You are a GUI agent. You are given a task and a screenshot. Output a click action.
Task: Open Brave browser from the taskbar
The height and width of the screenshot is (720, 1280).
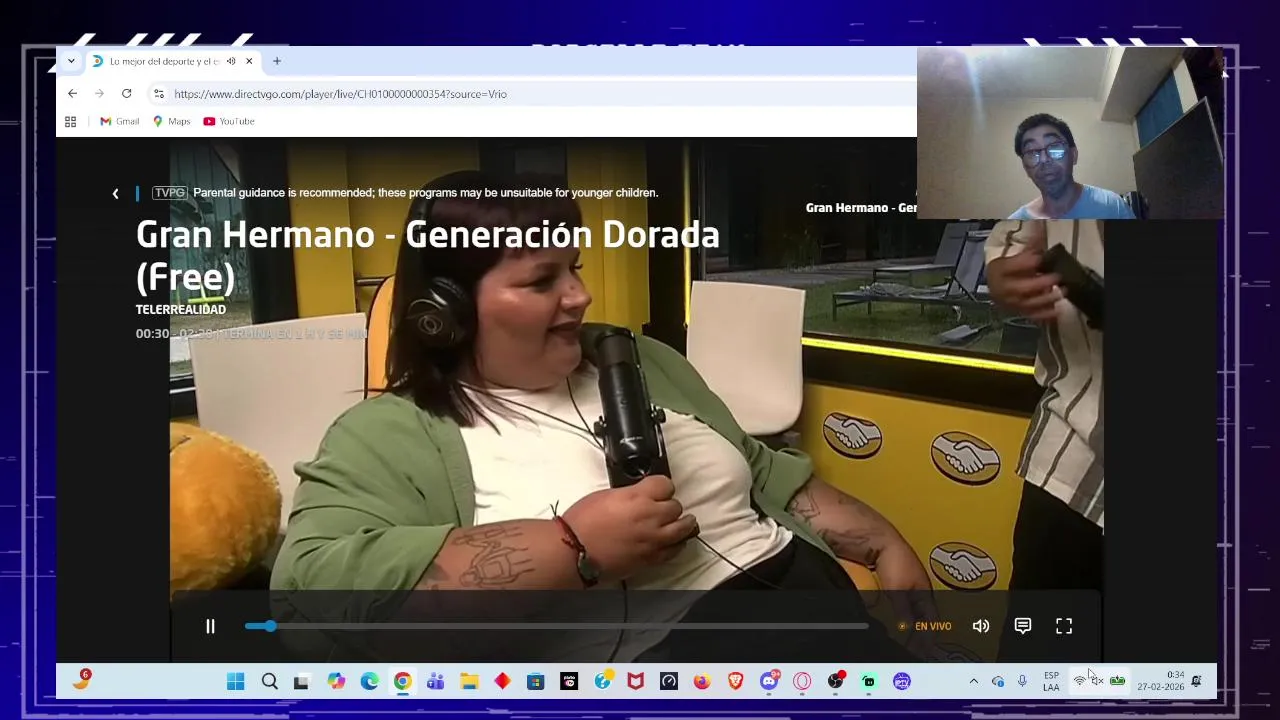(735, 681)
